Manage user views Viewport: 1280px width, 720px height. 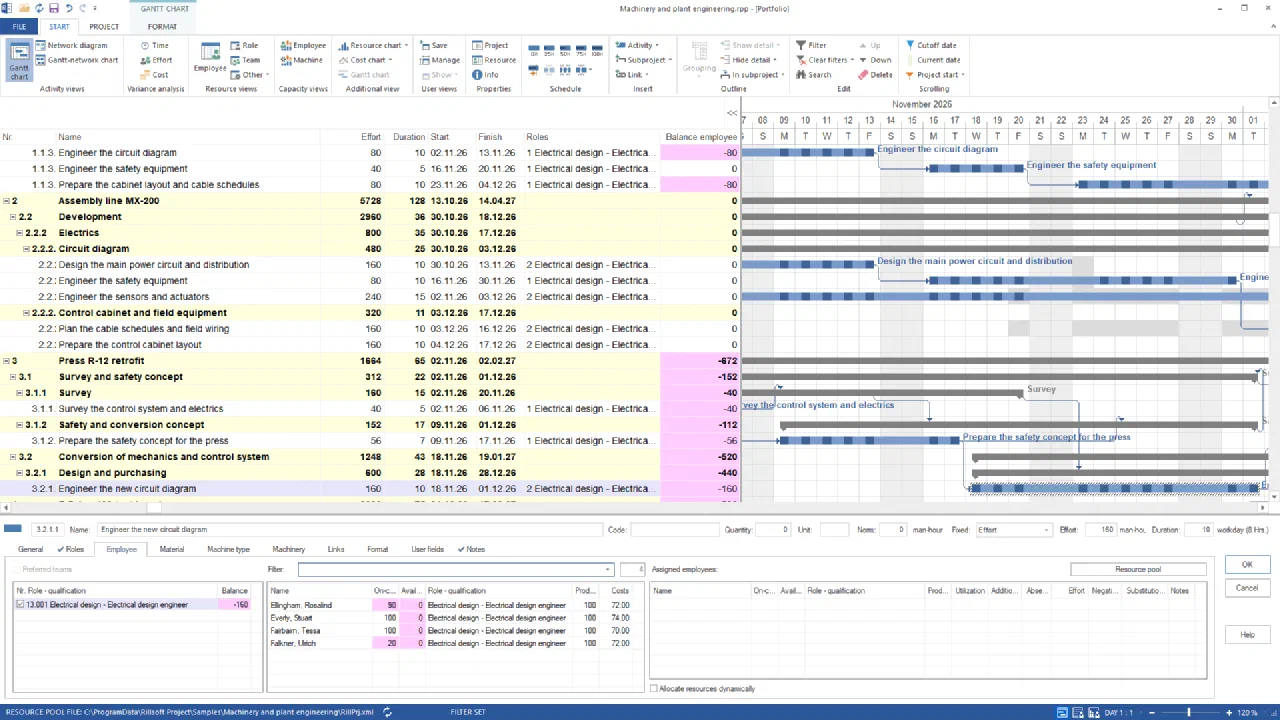click(x=439, y=60)
